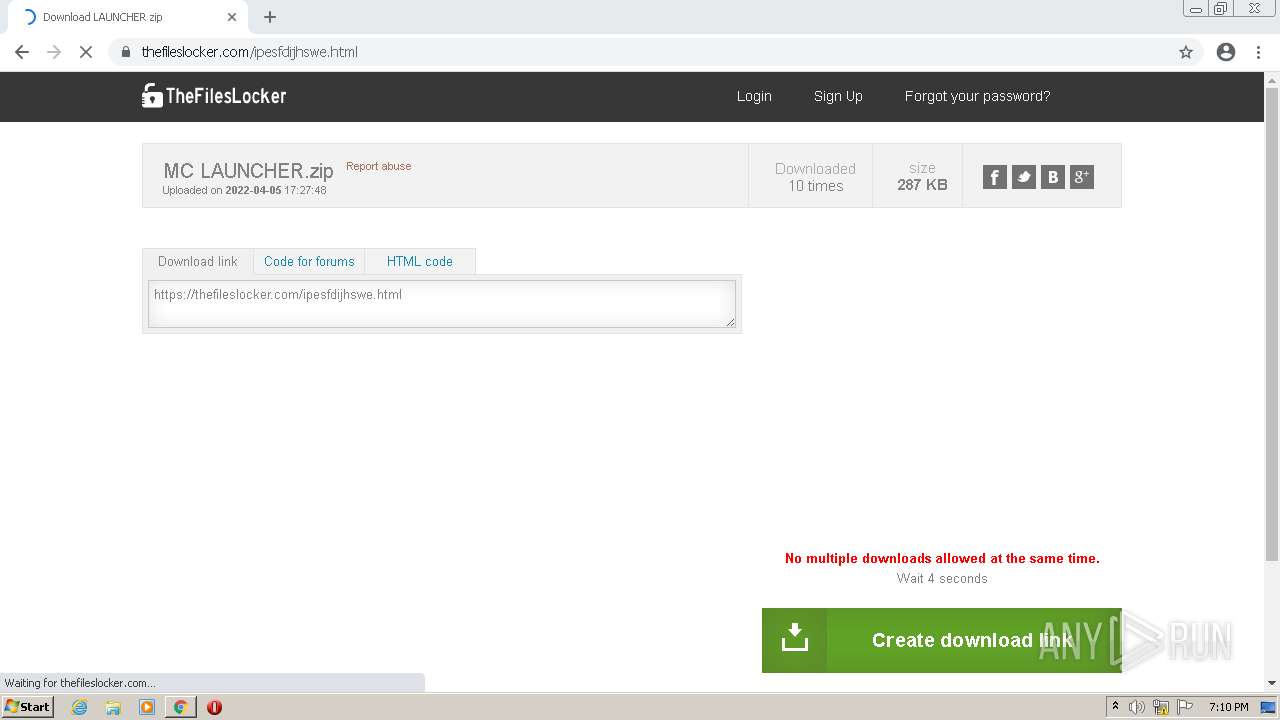Share the file on Facebook
The image size is (1280, 720).
click(994, 177)
